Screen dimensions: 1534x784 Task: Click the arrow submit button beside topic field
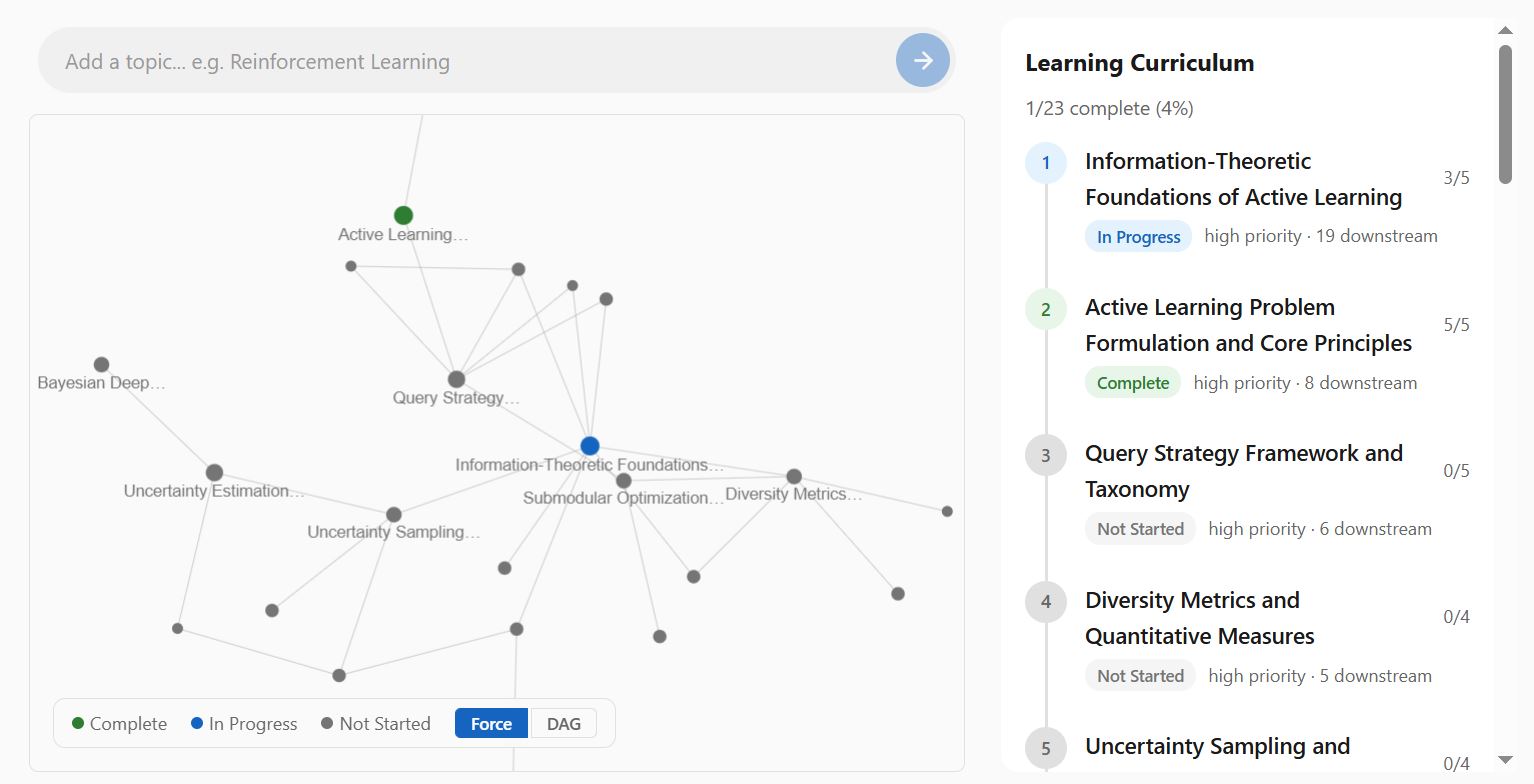pyautogui.click(x=922, y=61)
